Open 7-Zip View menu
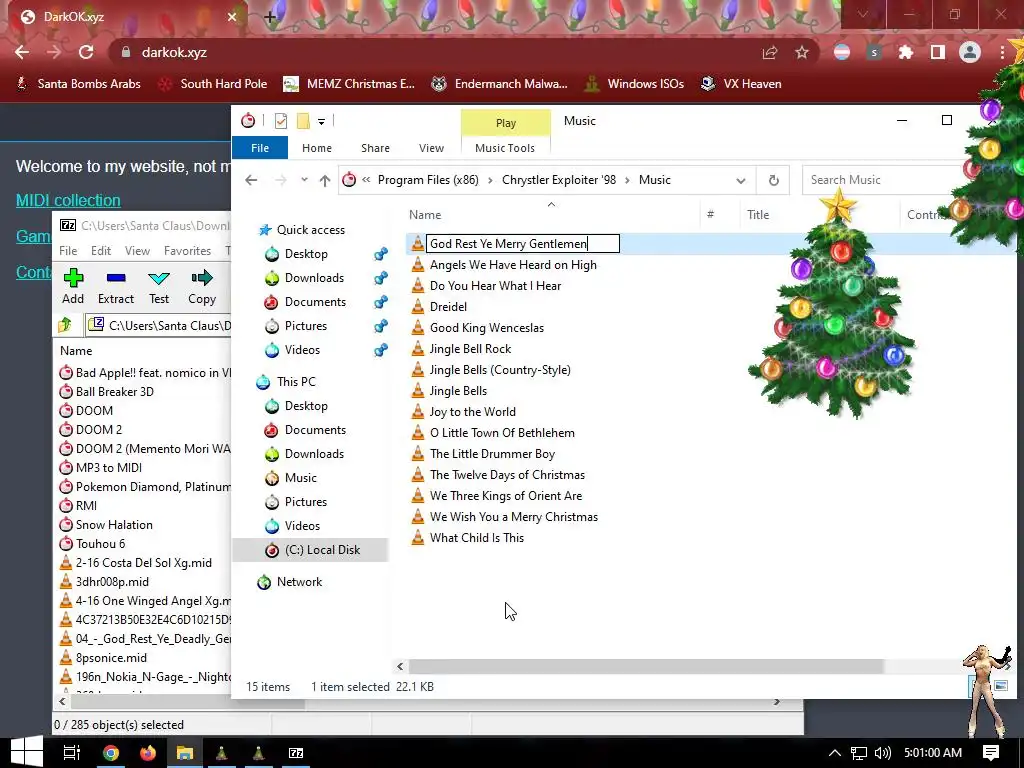1024x768 pixels. click(137, 251)
